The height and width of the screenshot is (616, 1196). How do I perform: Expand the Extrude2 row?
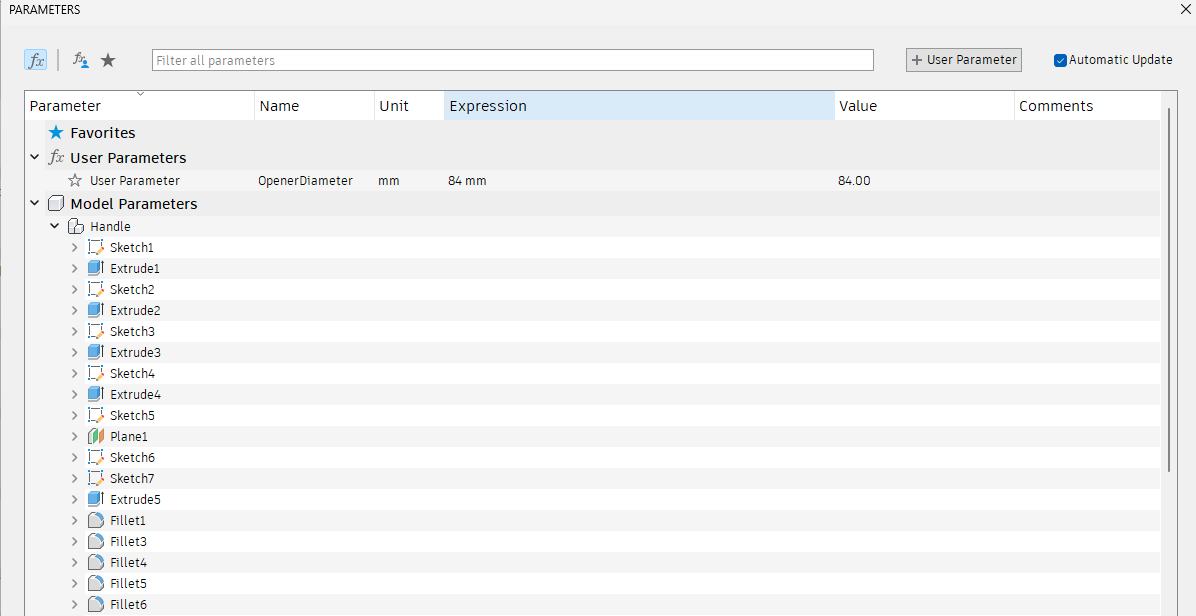point(74,310)
